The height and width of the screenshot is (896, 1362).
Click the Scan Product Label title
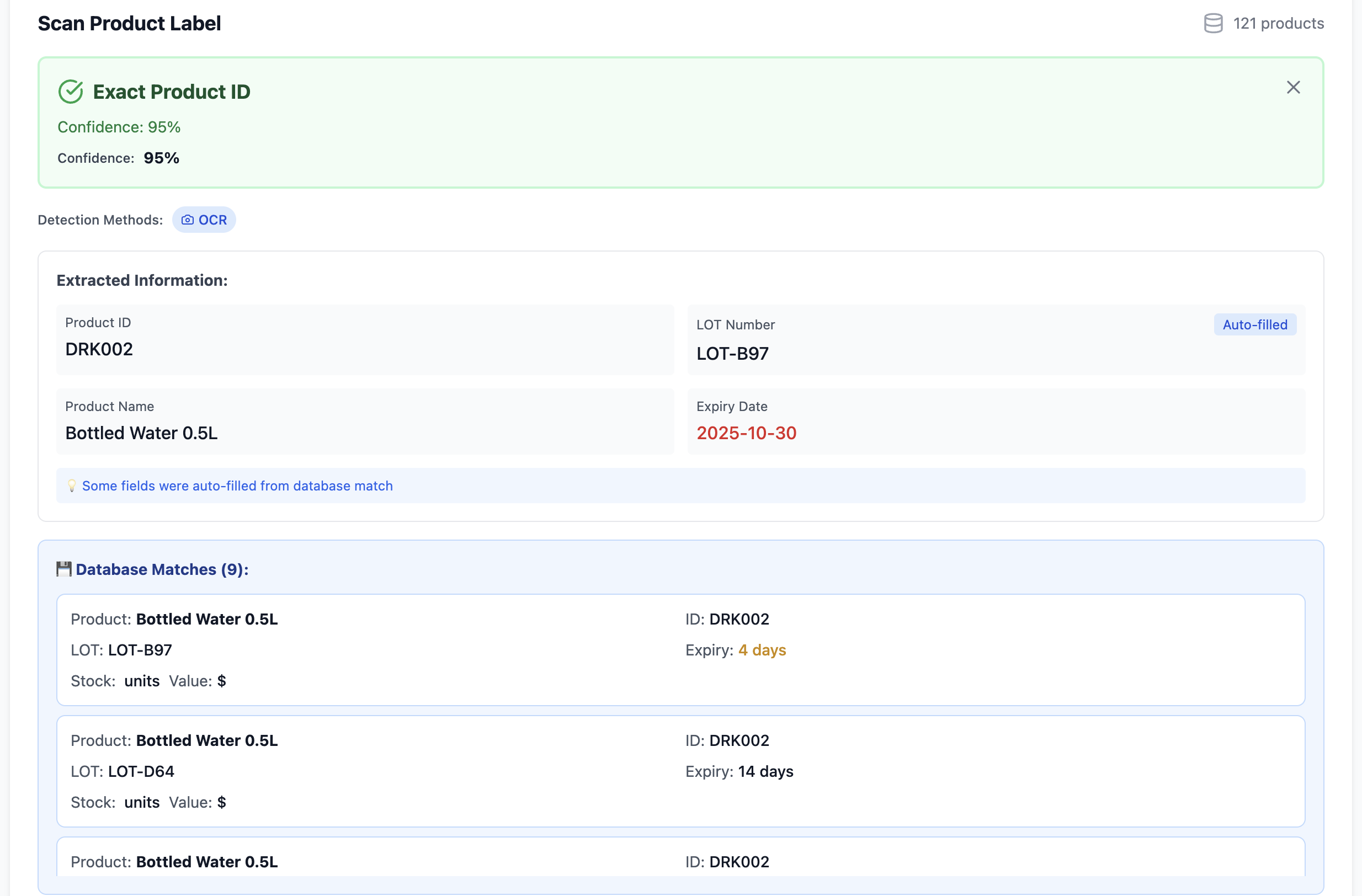(129, 24)
